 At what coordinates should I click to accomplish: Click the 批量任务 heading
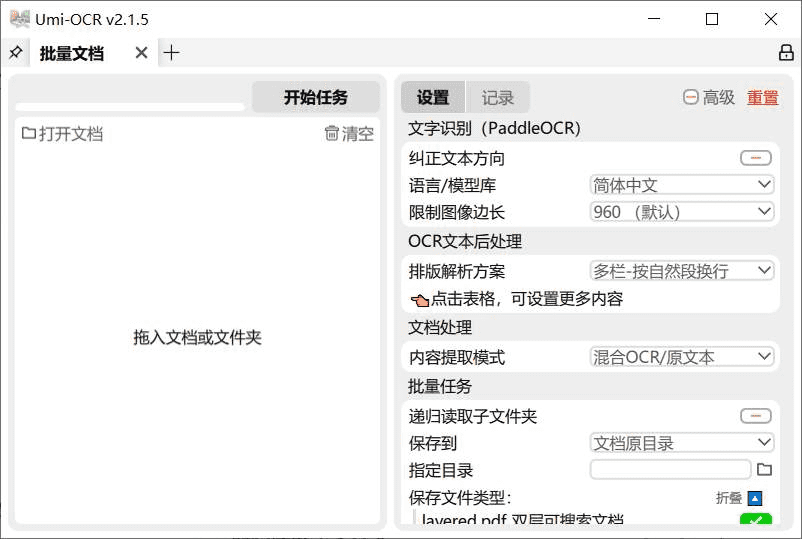pos(440,386)
